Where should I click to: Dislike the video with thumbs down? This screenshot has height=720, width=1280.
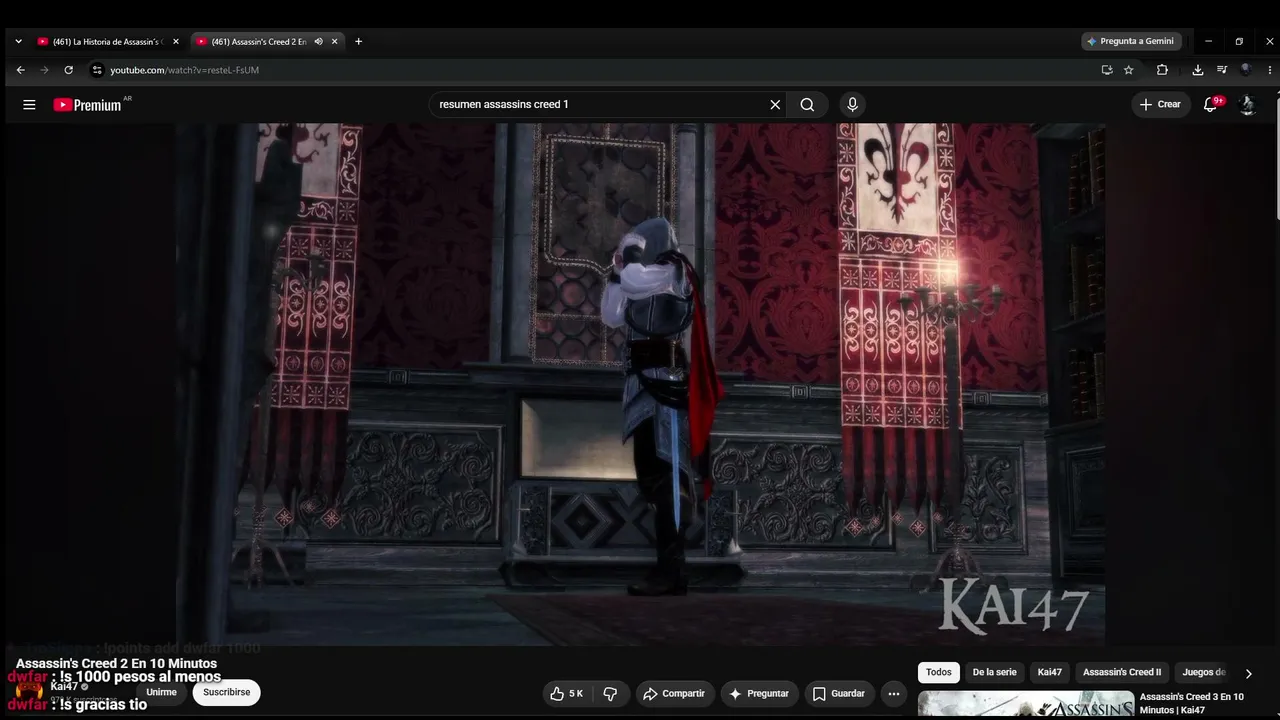coord(610,693)
